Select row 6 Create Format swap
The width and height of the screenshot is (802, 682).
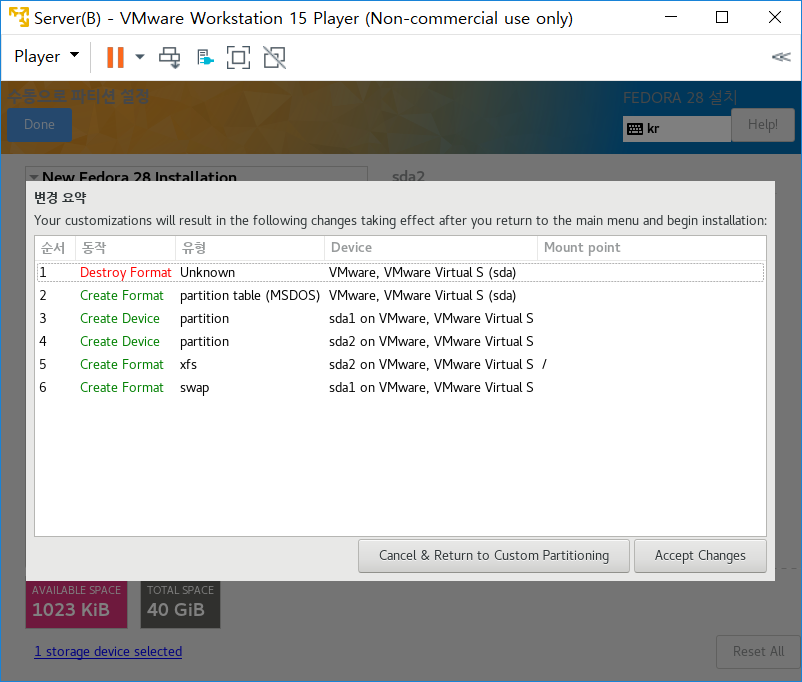pyautogui.click(x=400, y=387)
